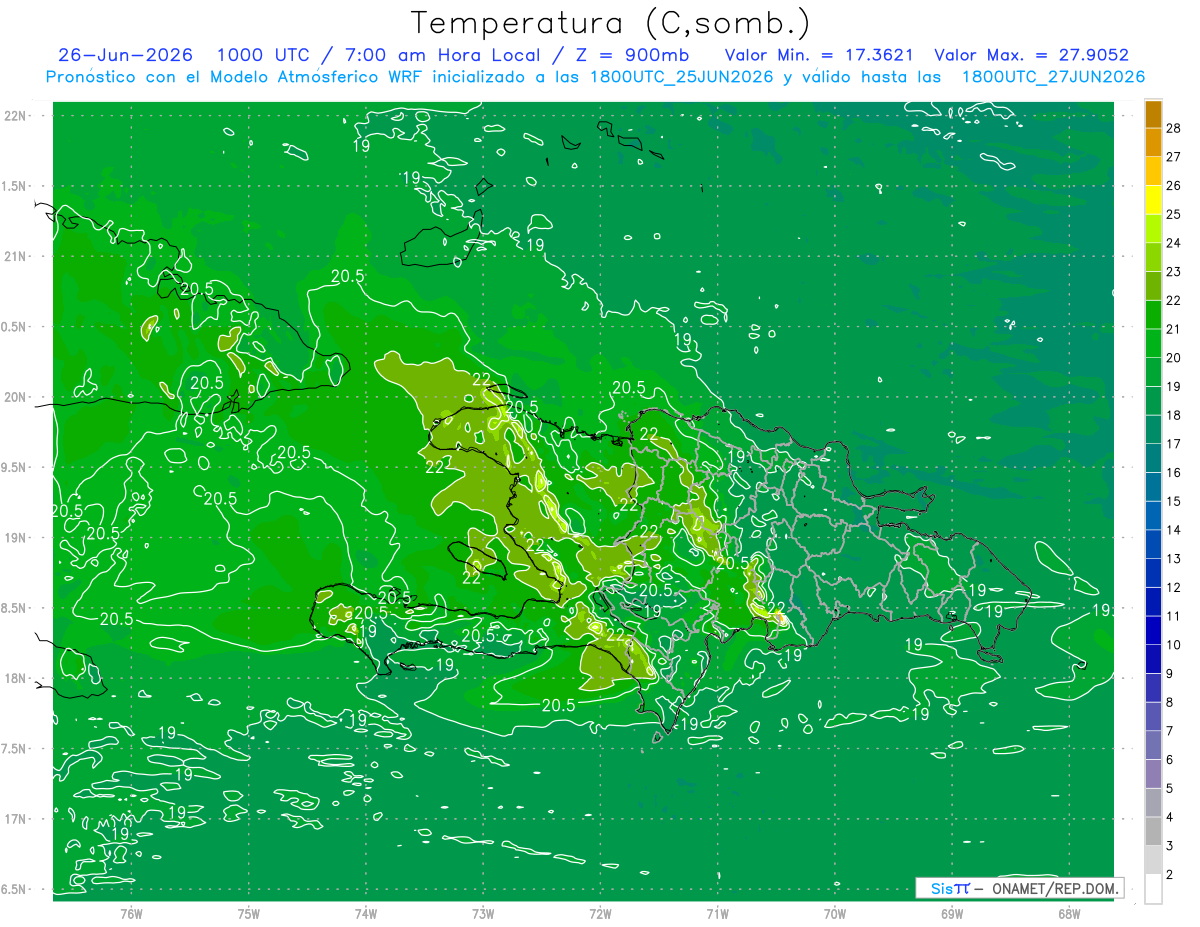Image resolution: width=1200 pixels, height=927 pixels.
Task: Click the color scale label '25'
Action: [x=1174, y=214]
